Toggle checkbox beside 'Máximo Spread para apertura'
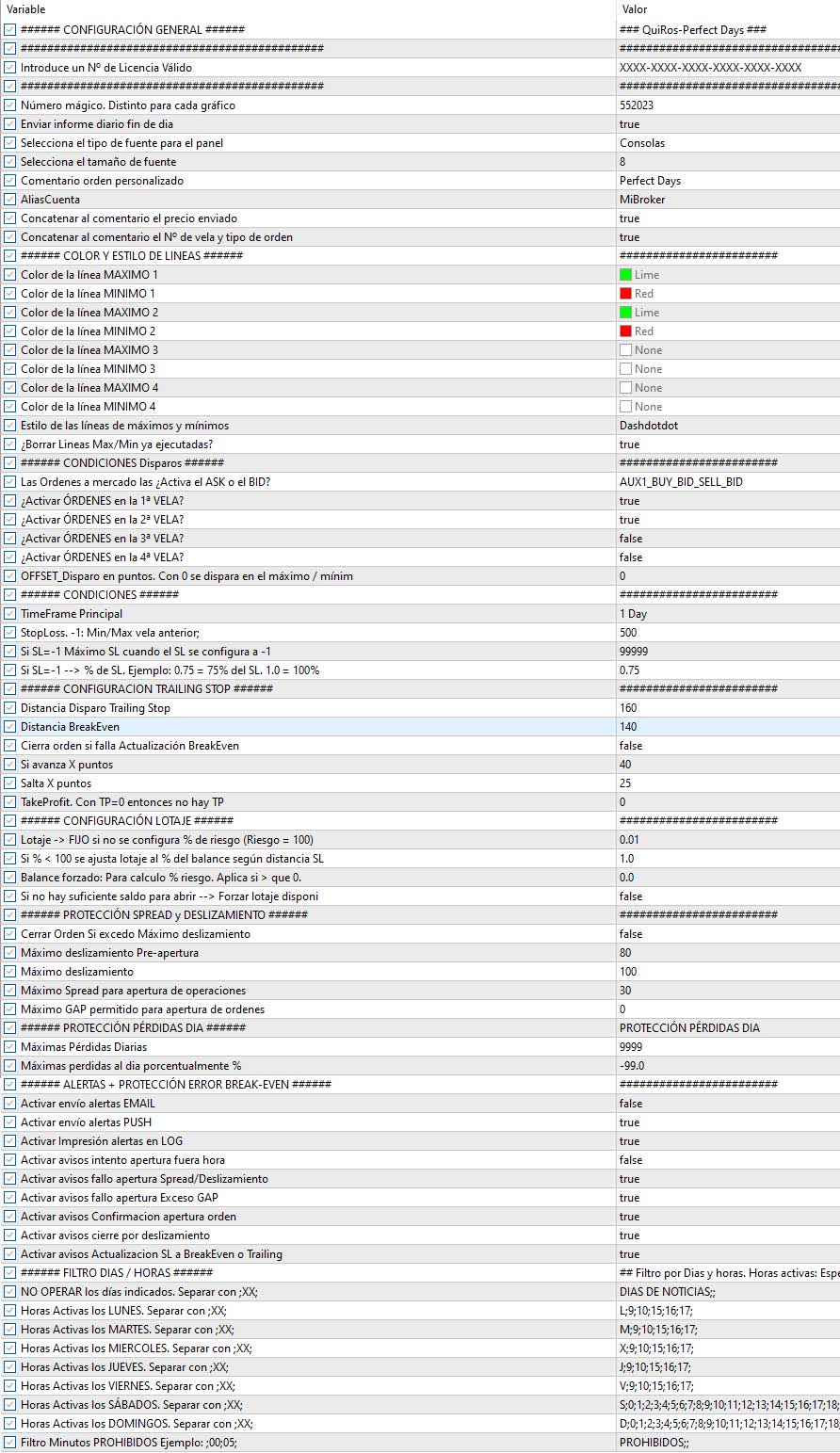 (10, 991)
